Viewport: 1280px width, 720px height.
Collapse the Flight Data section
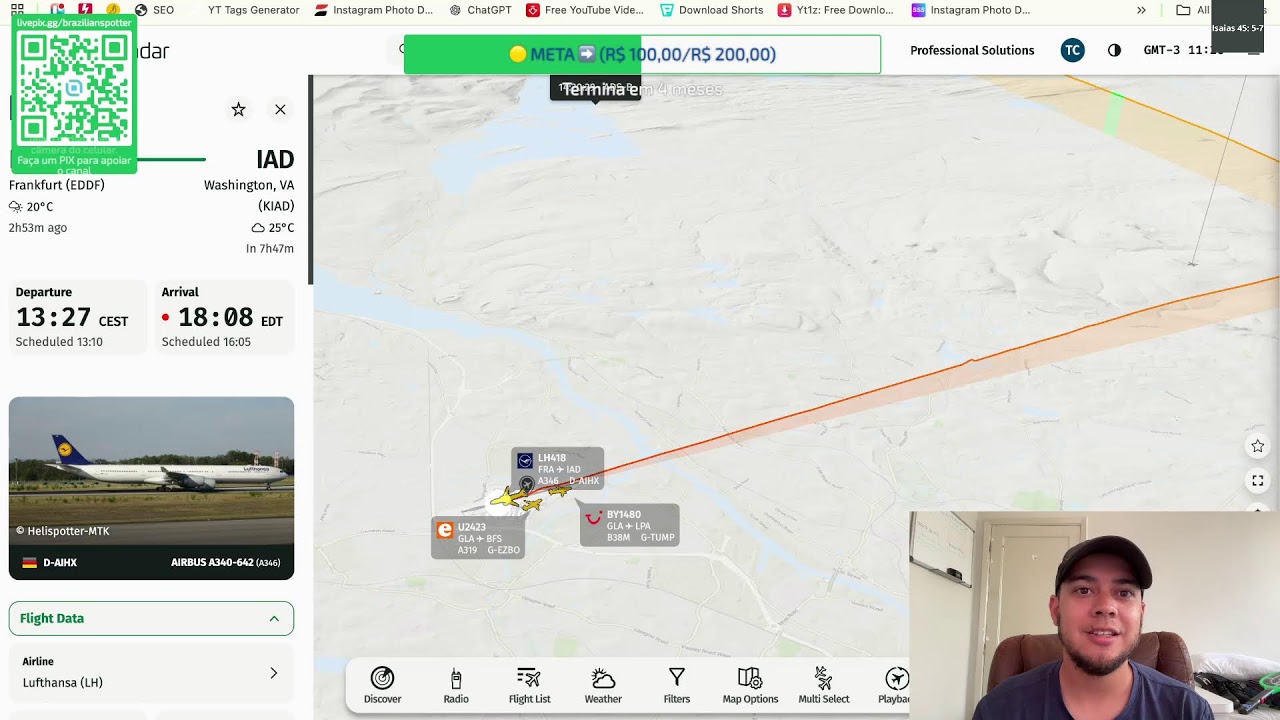point(151,618)
